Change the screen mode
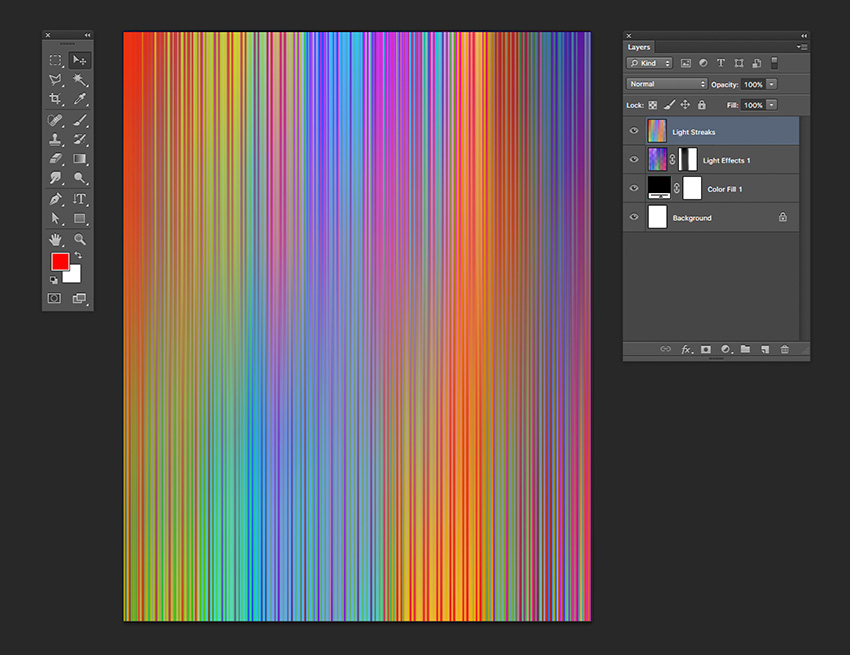The width and height of the screenshot is (850, 655). (x=80, y=298)
